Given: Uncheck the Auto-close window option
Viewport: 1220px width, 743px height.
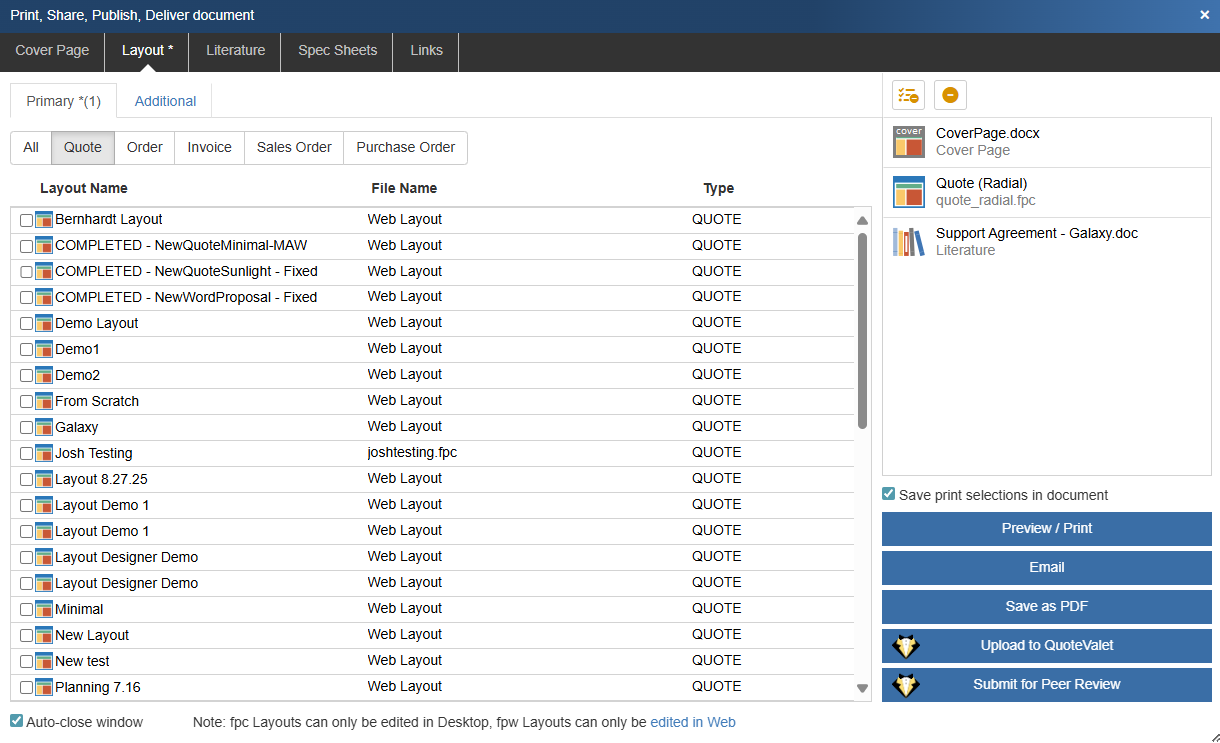Looking at the screenshot, I should pos(17,721).
